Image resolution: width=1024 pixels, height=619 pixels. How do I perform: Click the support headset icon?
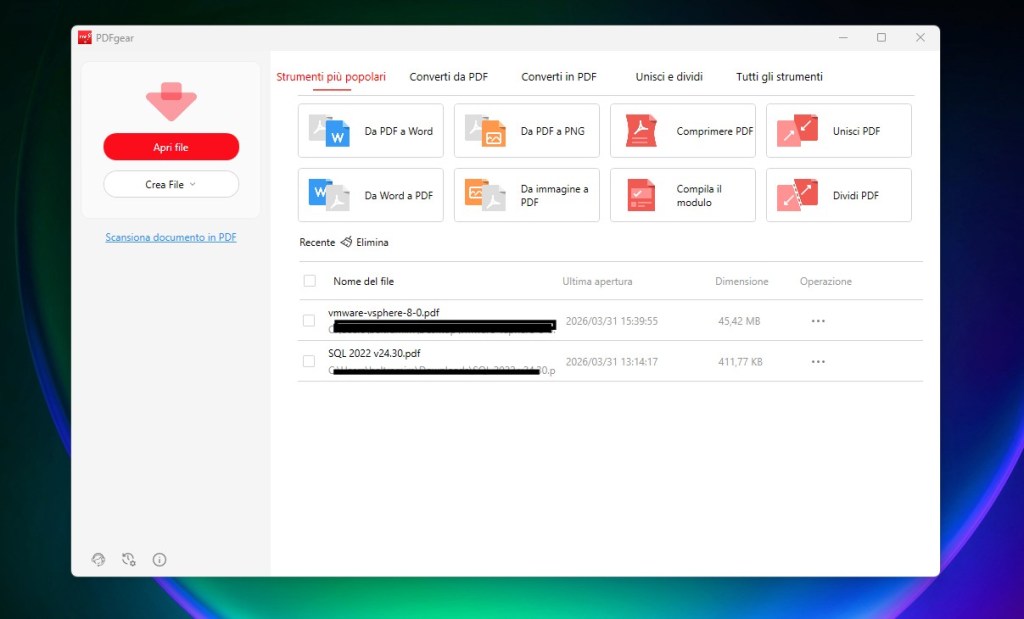(98, 560)
